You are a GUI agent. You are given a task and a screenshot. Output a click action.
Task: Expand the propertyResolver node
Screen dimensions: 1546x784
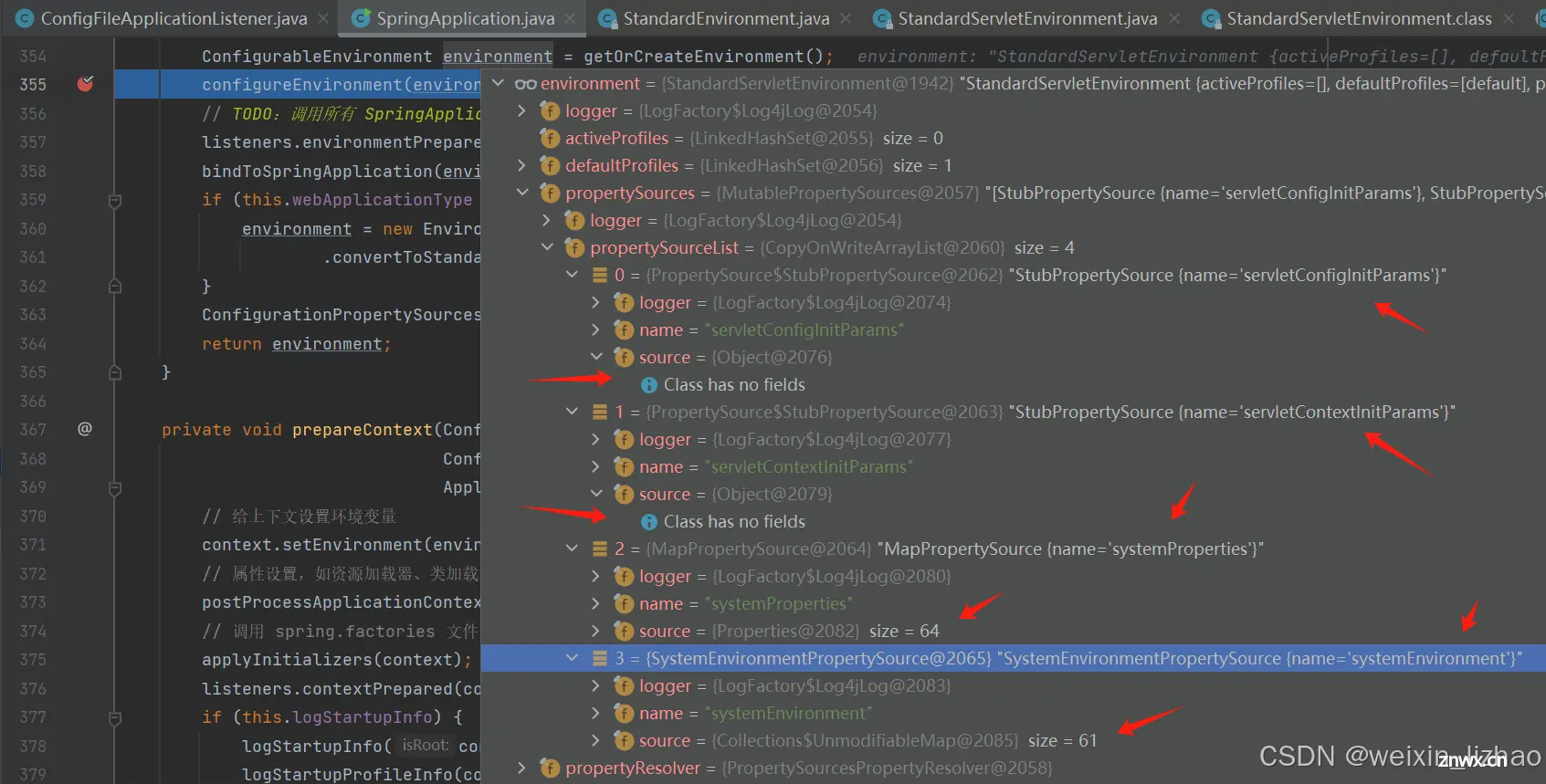(522, 768)
